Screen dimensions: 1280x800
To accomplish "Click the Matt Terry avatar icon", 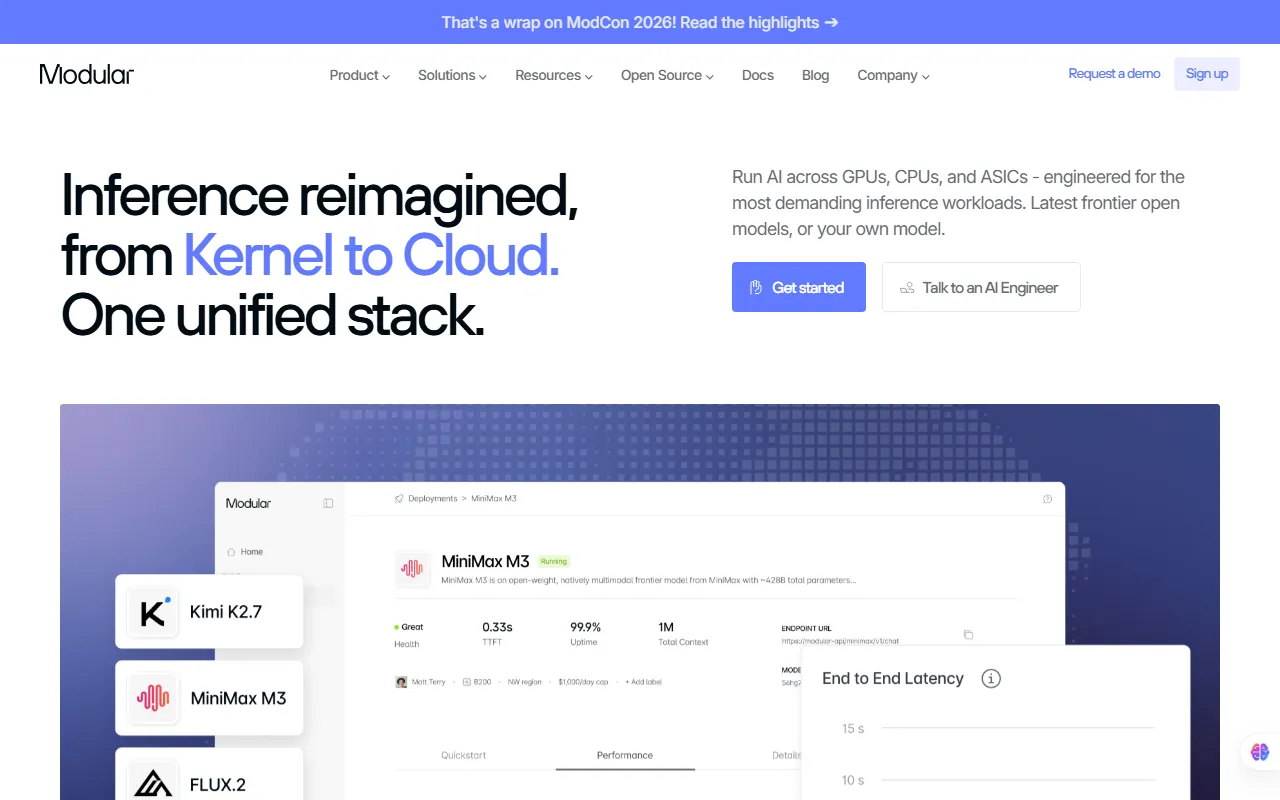I will (x=402, y=682).
